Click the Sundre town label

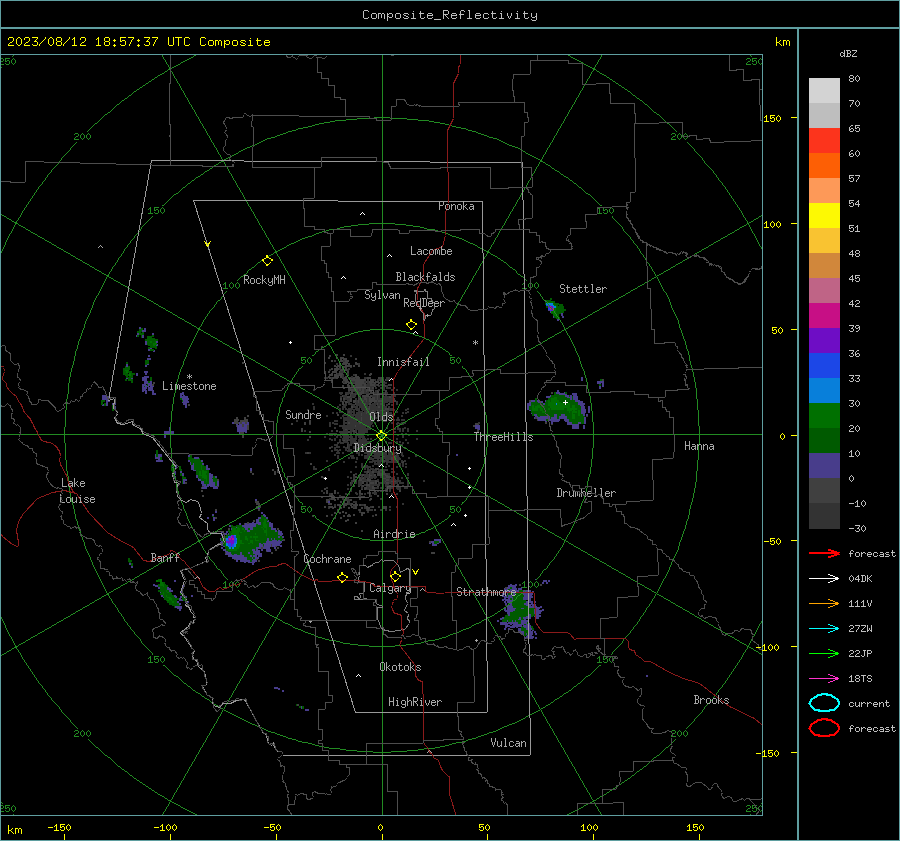(x=303, y=415)
